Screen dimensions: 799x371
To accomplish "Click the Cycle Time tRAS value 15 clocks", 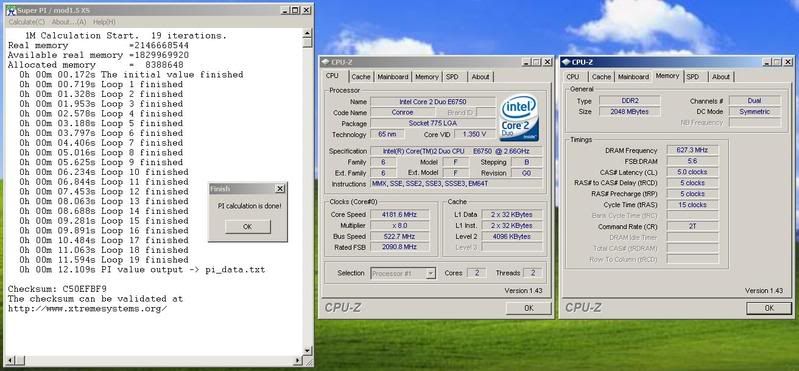I will pos(693,204).
